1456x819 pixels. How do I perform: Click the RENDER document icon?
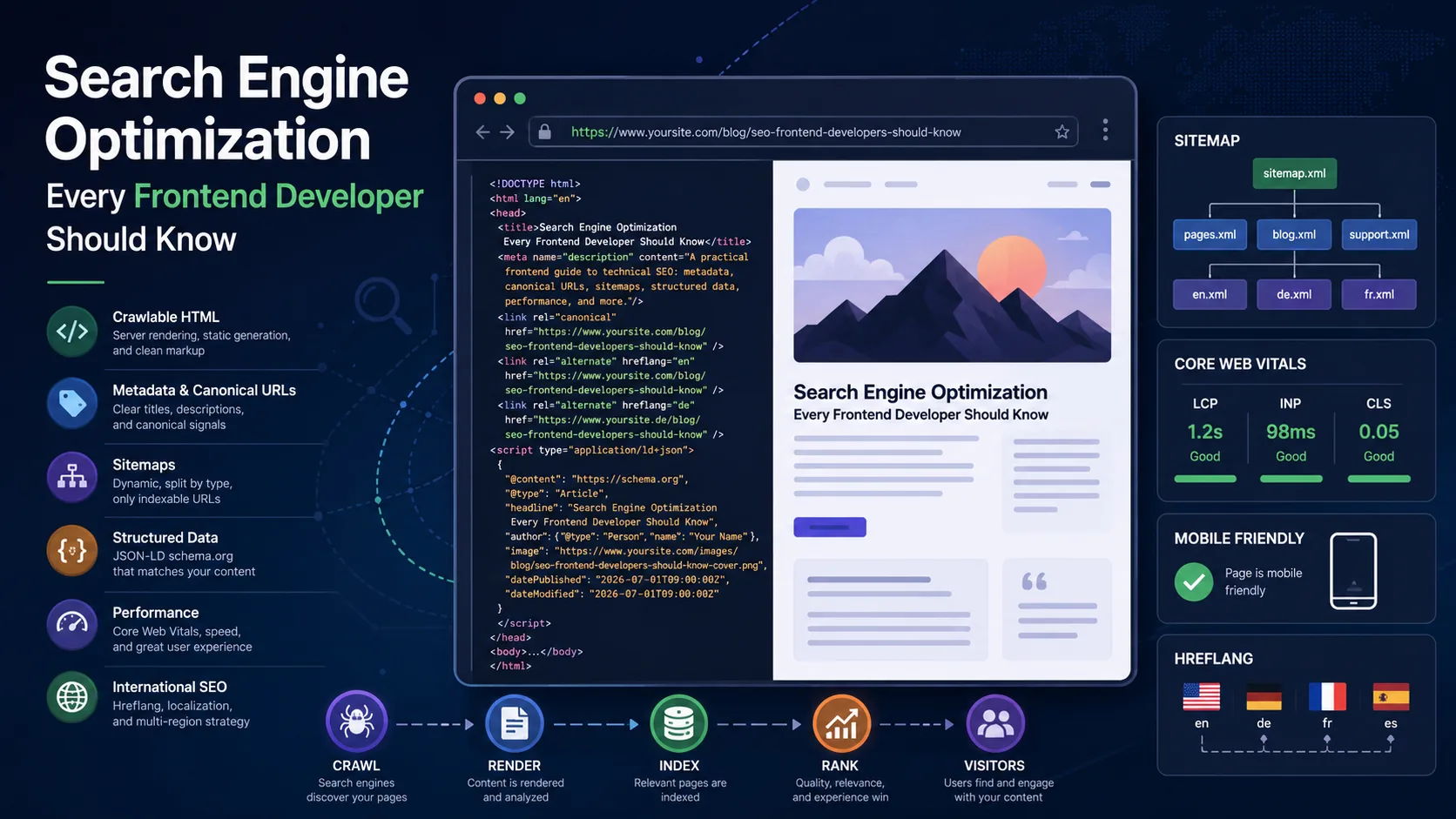point(514,723)
